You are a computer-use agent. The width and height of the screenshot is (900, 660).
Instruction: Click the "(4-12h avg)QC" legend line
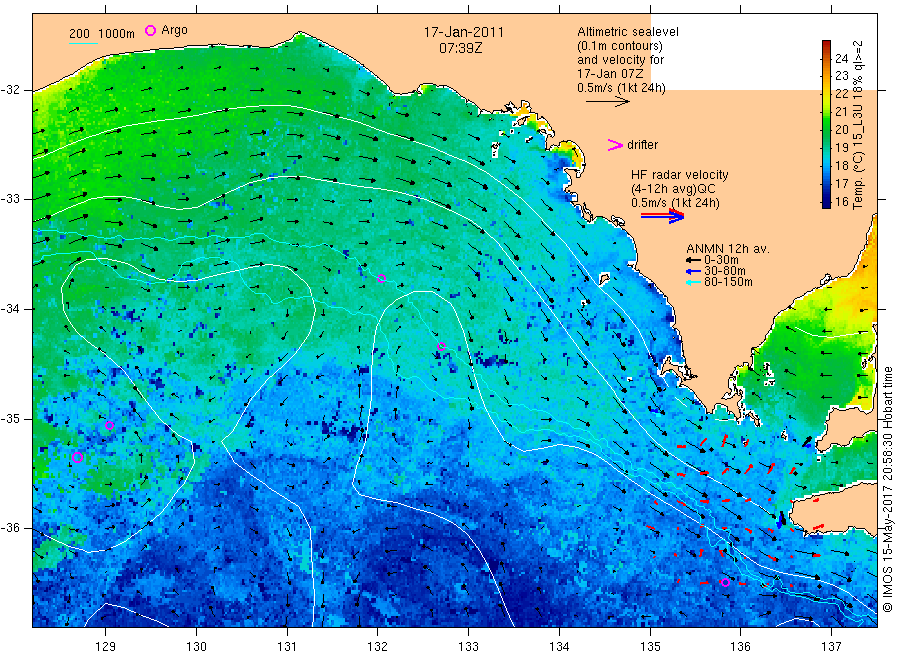tap(673, 189)
